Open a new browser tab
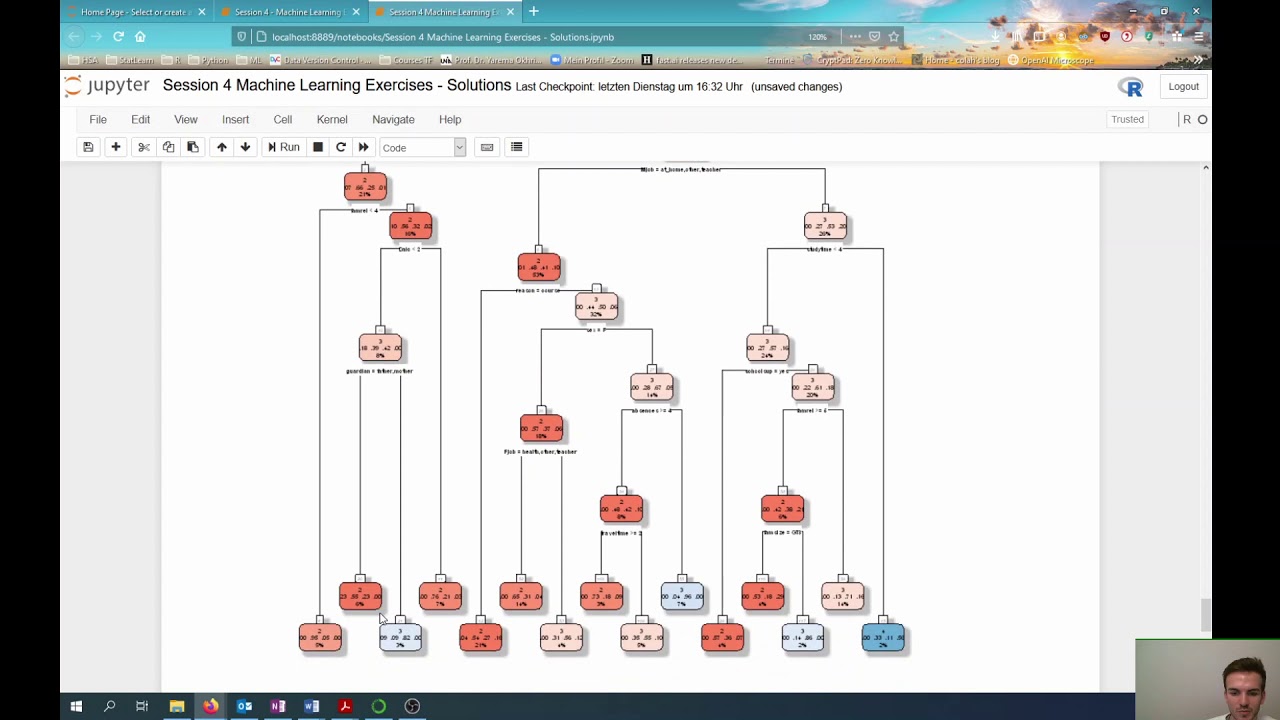The height and width of the screenshot is (720, 1280). 534,12
